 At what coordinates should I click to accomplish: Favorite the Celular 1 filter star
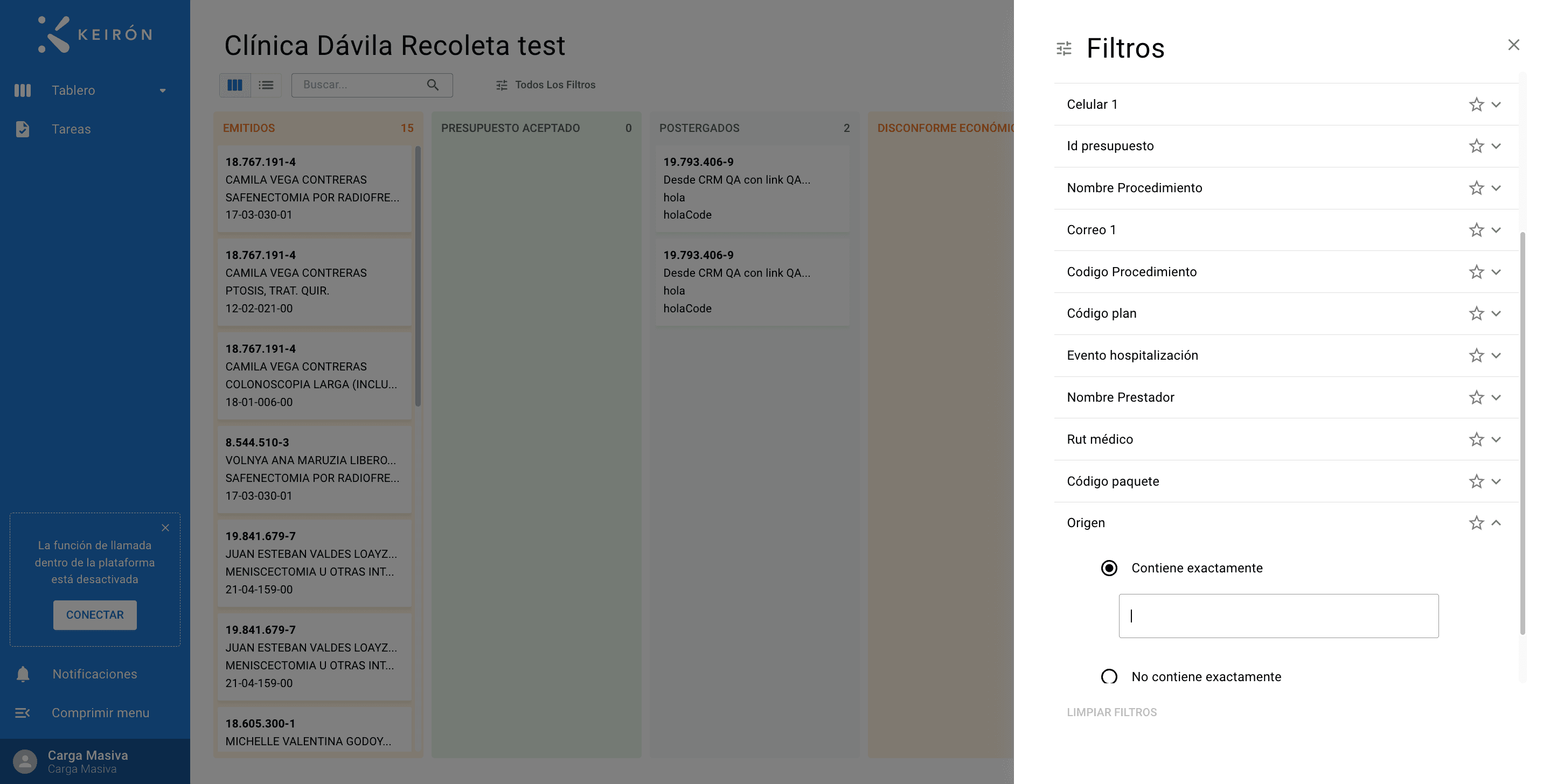pos(1476,104)
